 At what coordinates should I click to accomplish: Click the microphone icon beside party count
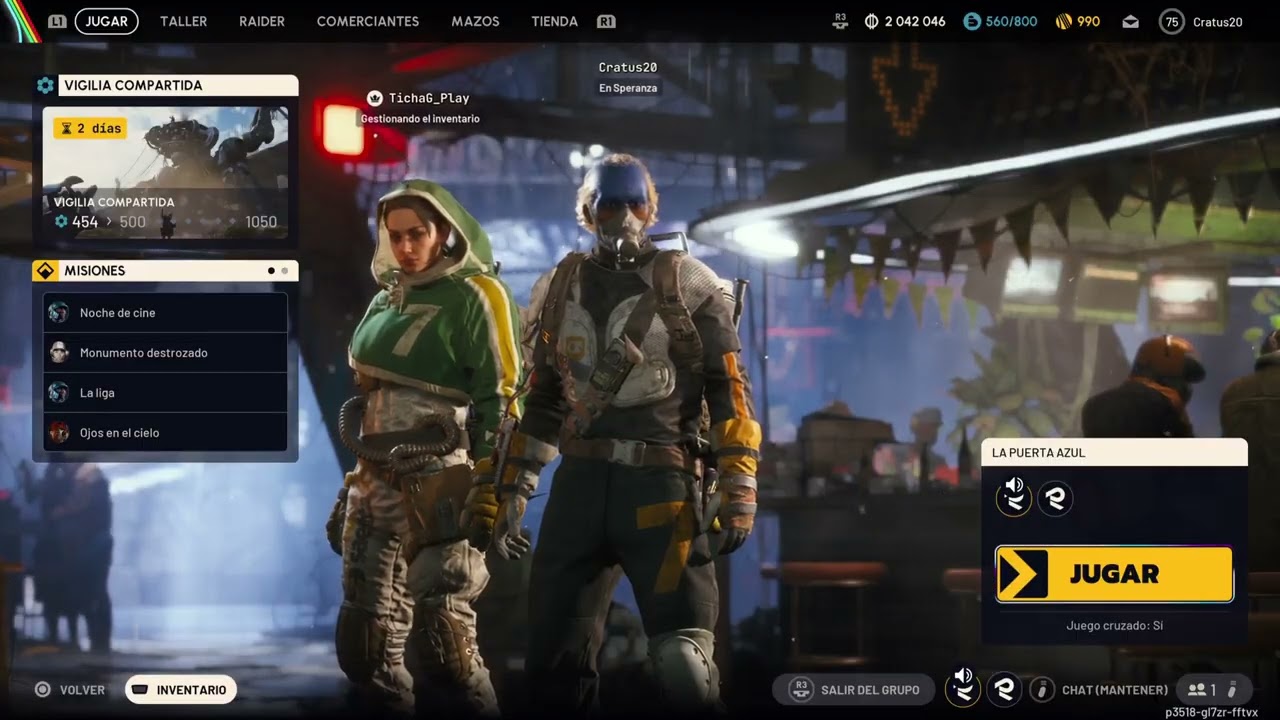(x=1232, y=690)
